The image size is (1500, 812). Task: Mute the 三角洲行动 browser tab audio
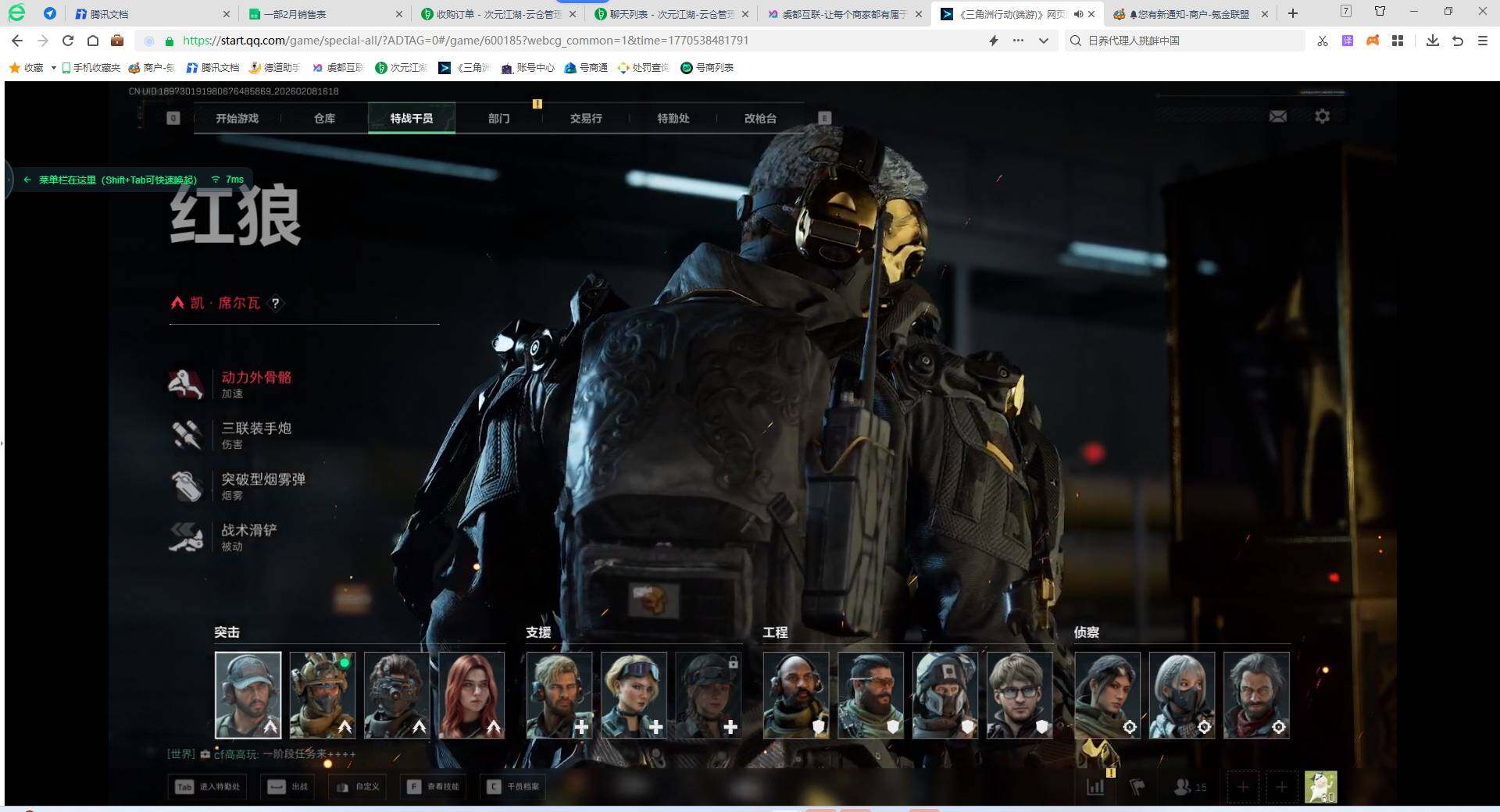[x=1078, y=14]
